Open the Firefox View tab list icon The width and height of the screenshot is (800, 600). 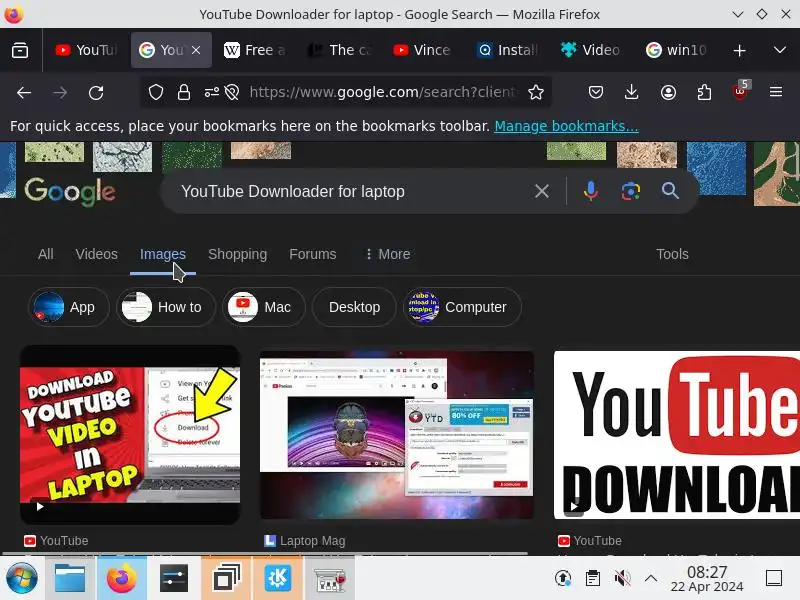20,50
